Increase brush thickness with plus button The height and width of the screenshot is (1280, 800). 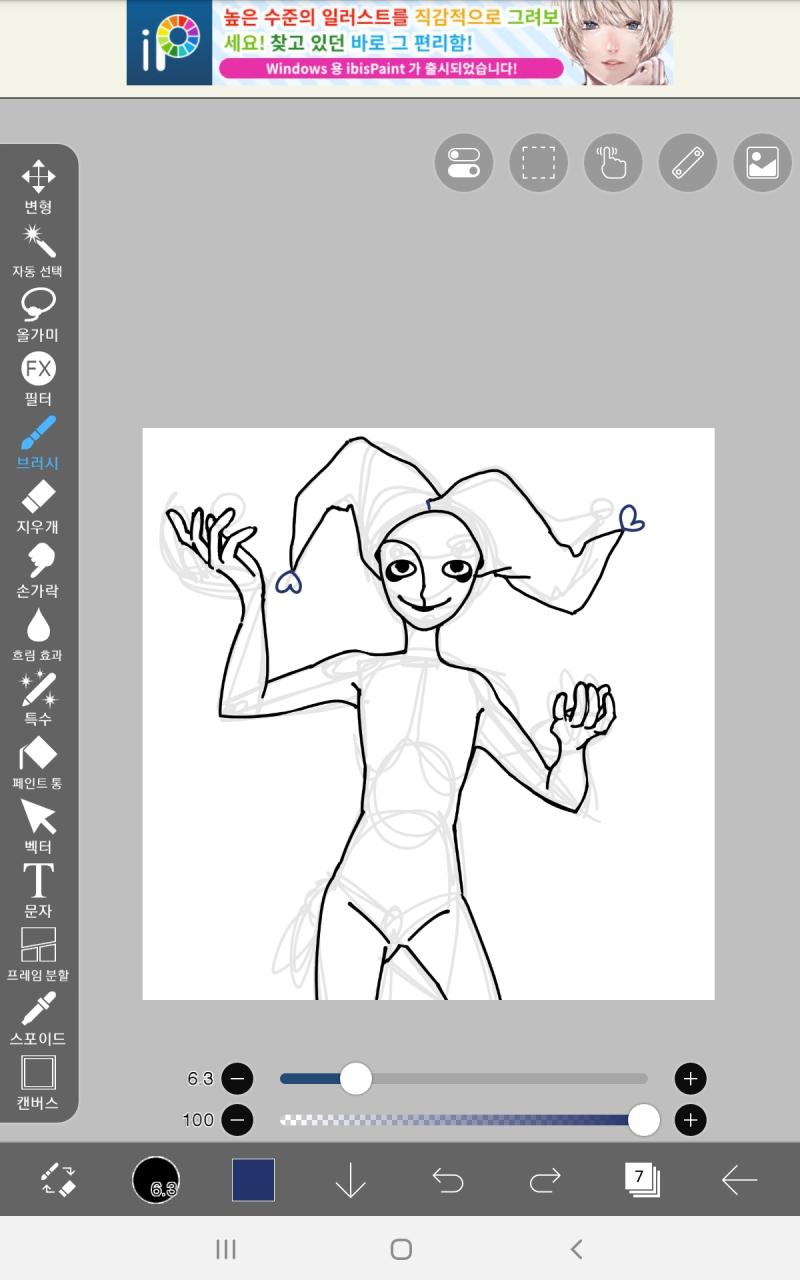(x=690, y=1079)
